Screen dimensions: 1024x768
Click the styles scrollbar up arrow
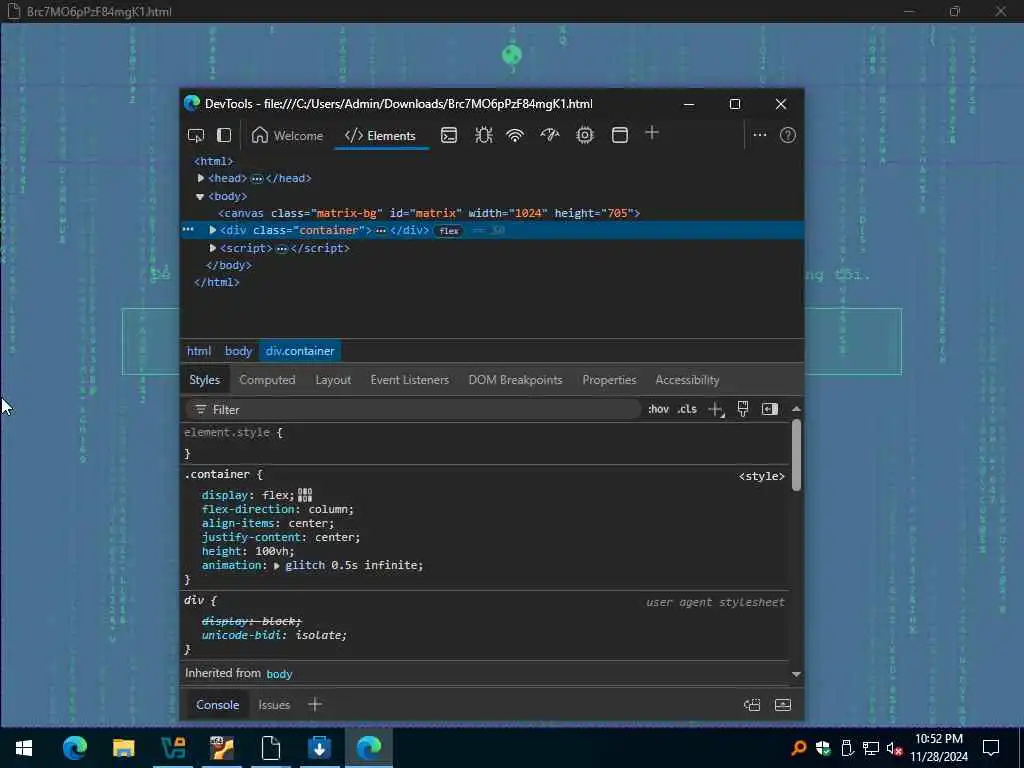796,409
